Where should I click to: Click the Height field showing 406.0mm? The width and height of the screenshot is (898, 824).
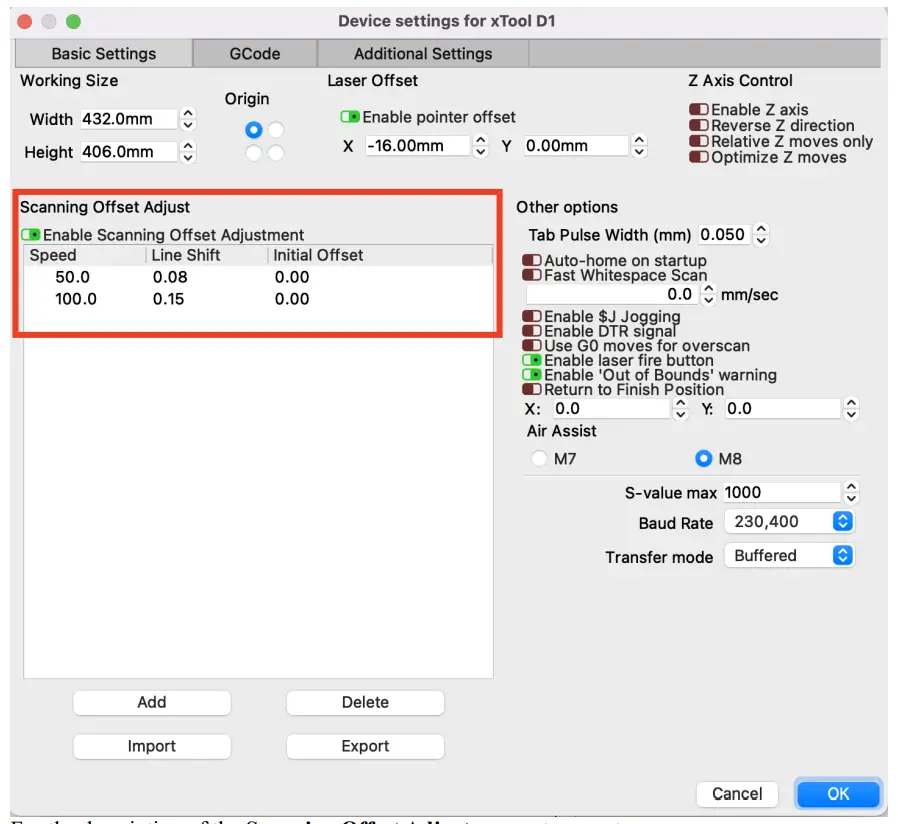tap(128, 152)
